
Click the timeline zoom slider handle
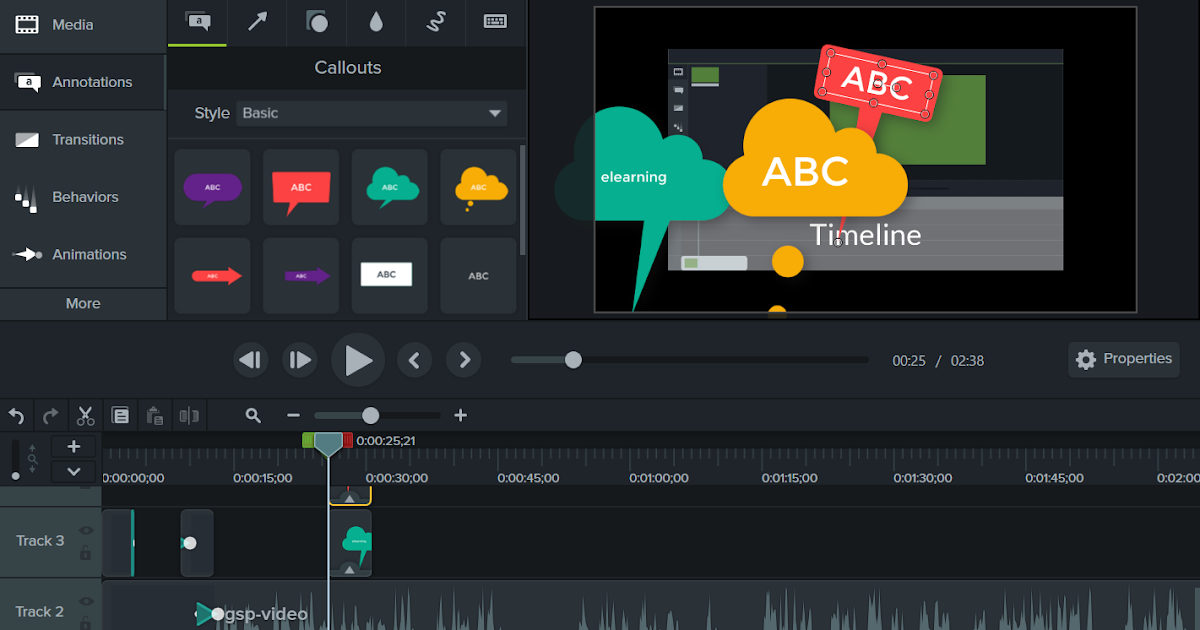tap(371, 416)
